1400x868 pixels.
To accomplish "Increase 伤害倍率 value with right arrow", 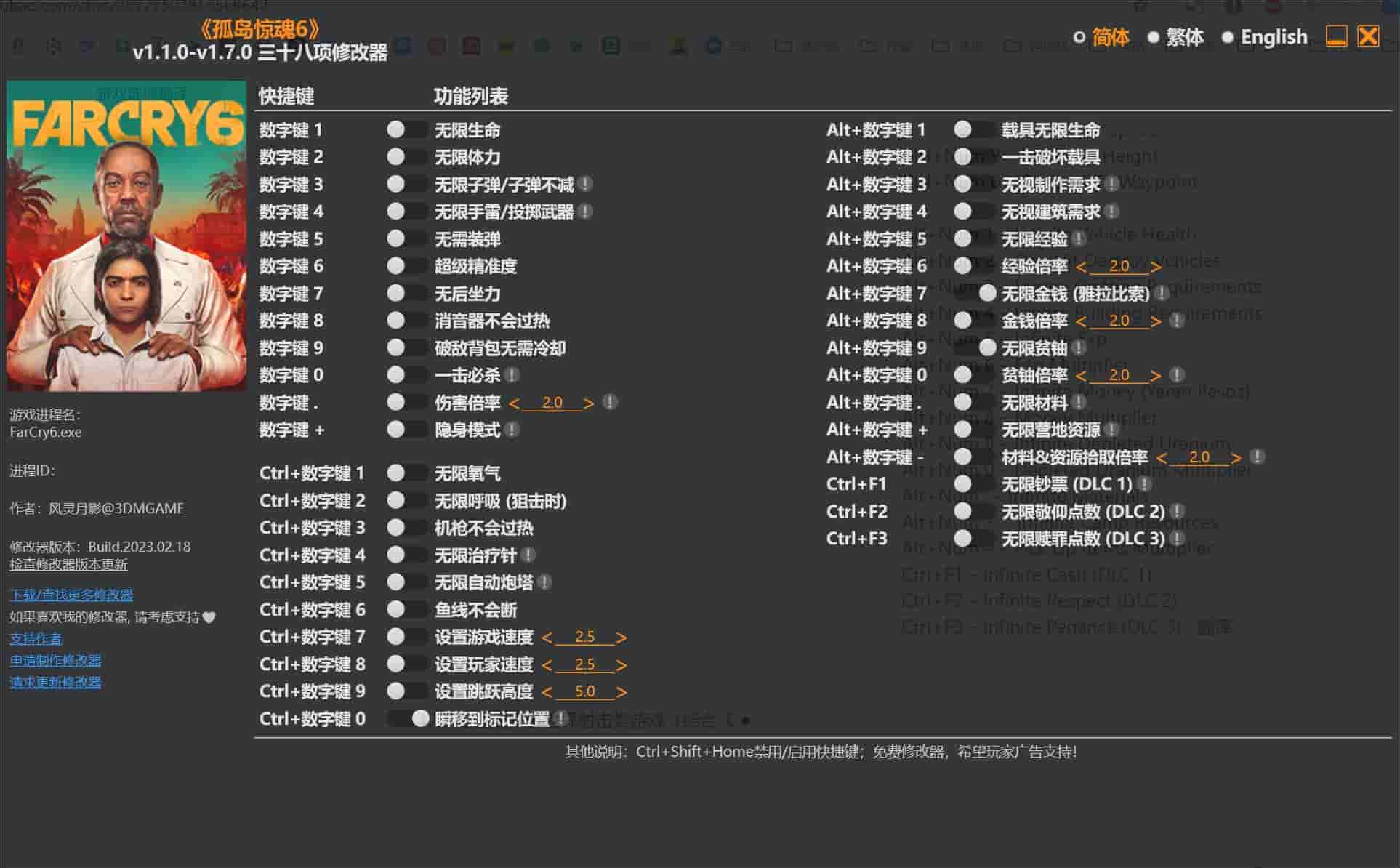I will [x=589, y=403].
